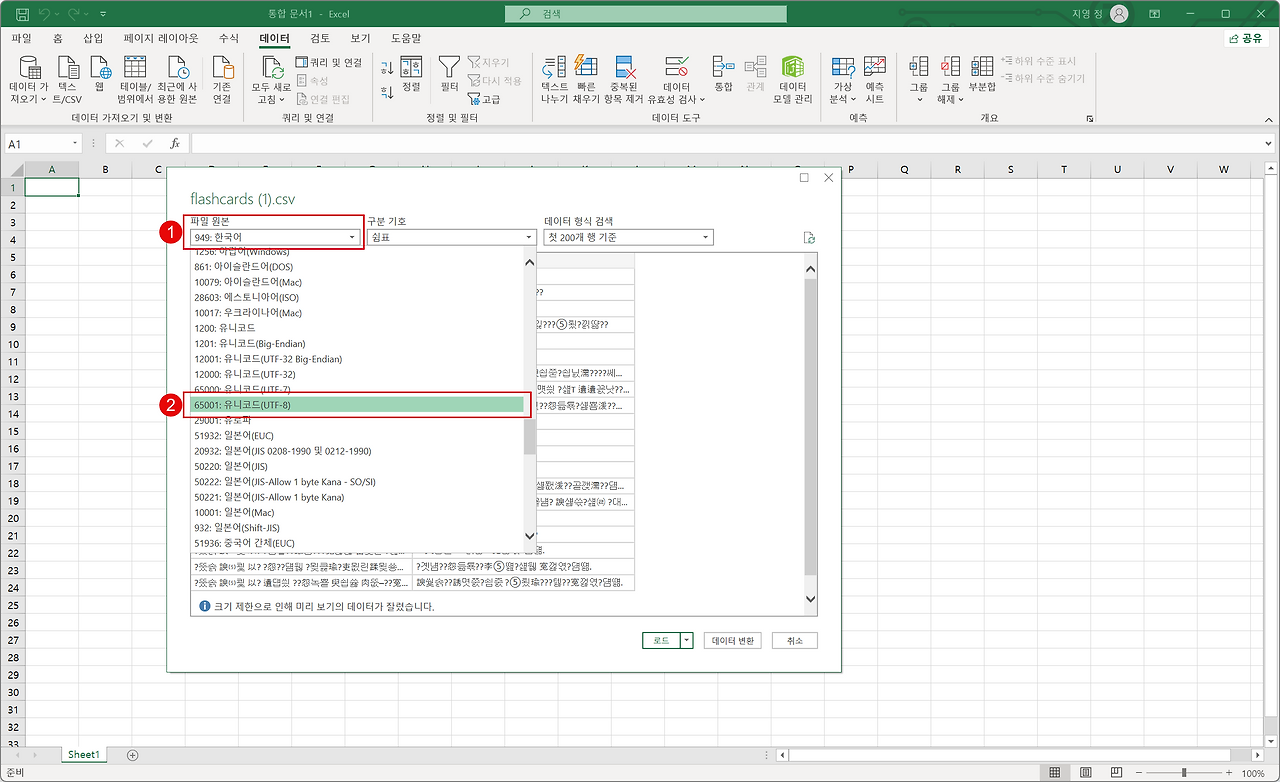The width and height of the screenshot is (1280, 782).
Task: Open the 로드 button dropdown arrow
Action: click(686, 641)
